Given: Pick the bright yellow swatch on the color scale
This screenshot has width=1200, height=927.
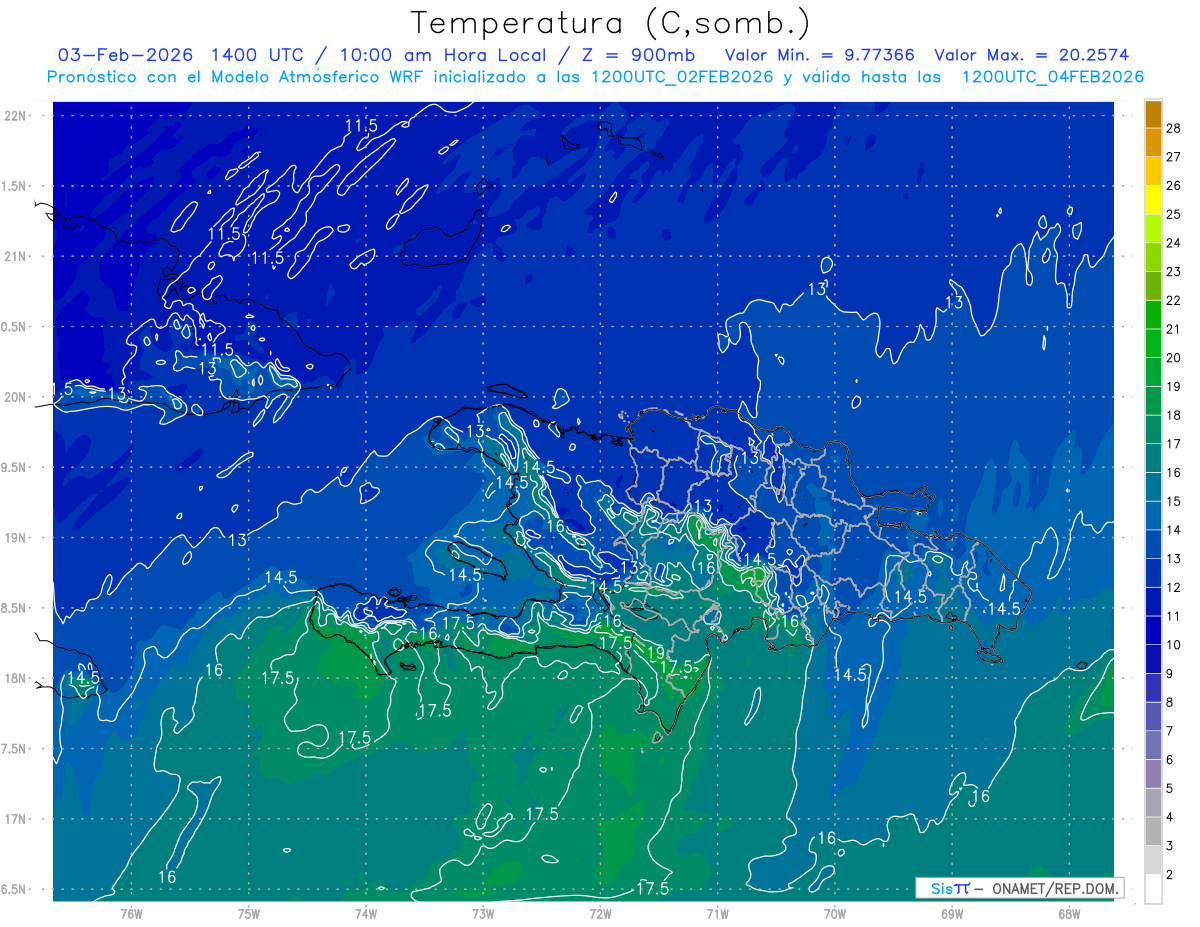Looking at the screenshot, I should (x=1153, y=200).
